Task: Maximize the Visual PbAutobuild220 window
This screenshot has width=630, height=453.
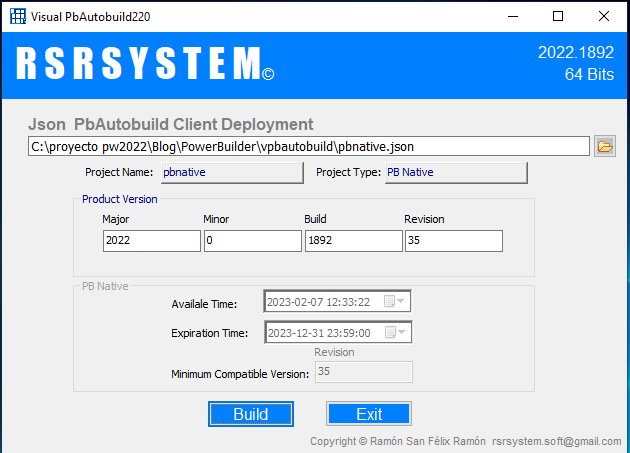Action: point(558,16)
